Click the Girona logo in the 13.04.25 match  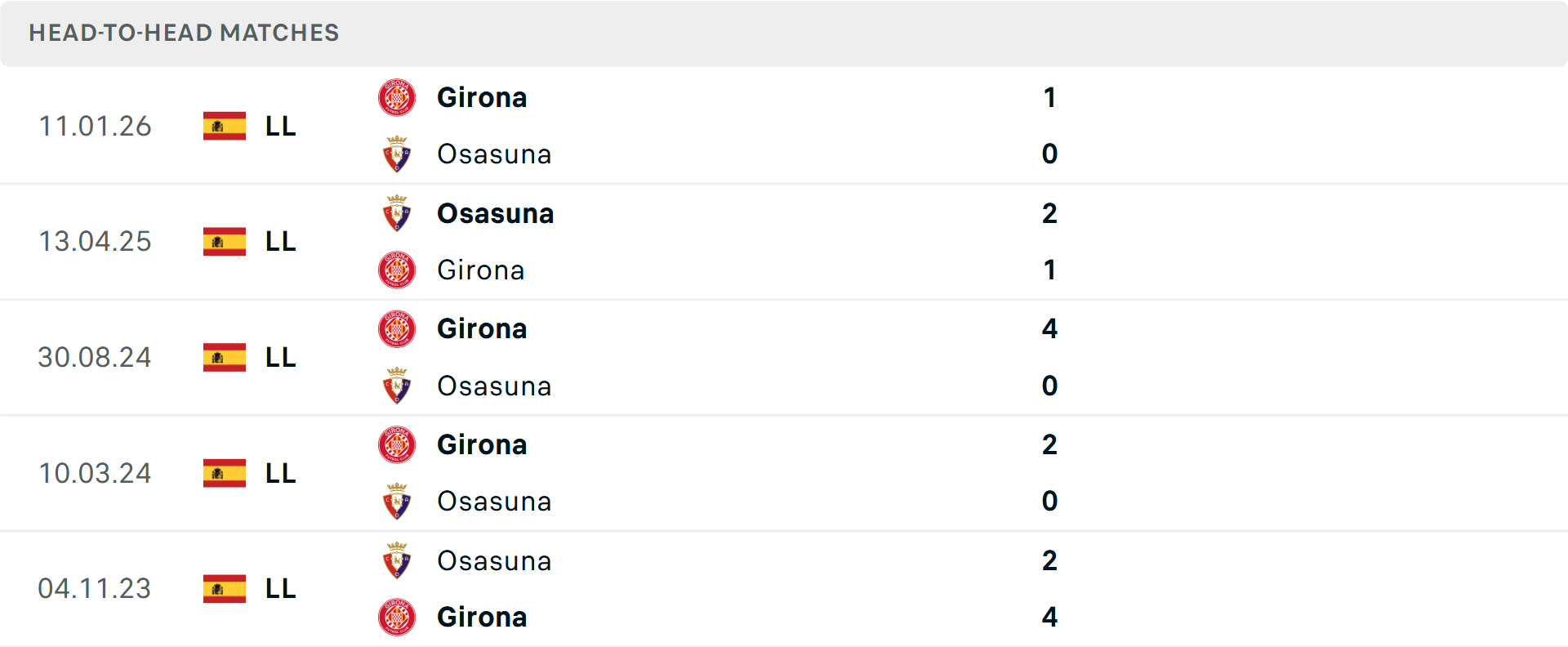pos(398,270)
